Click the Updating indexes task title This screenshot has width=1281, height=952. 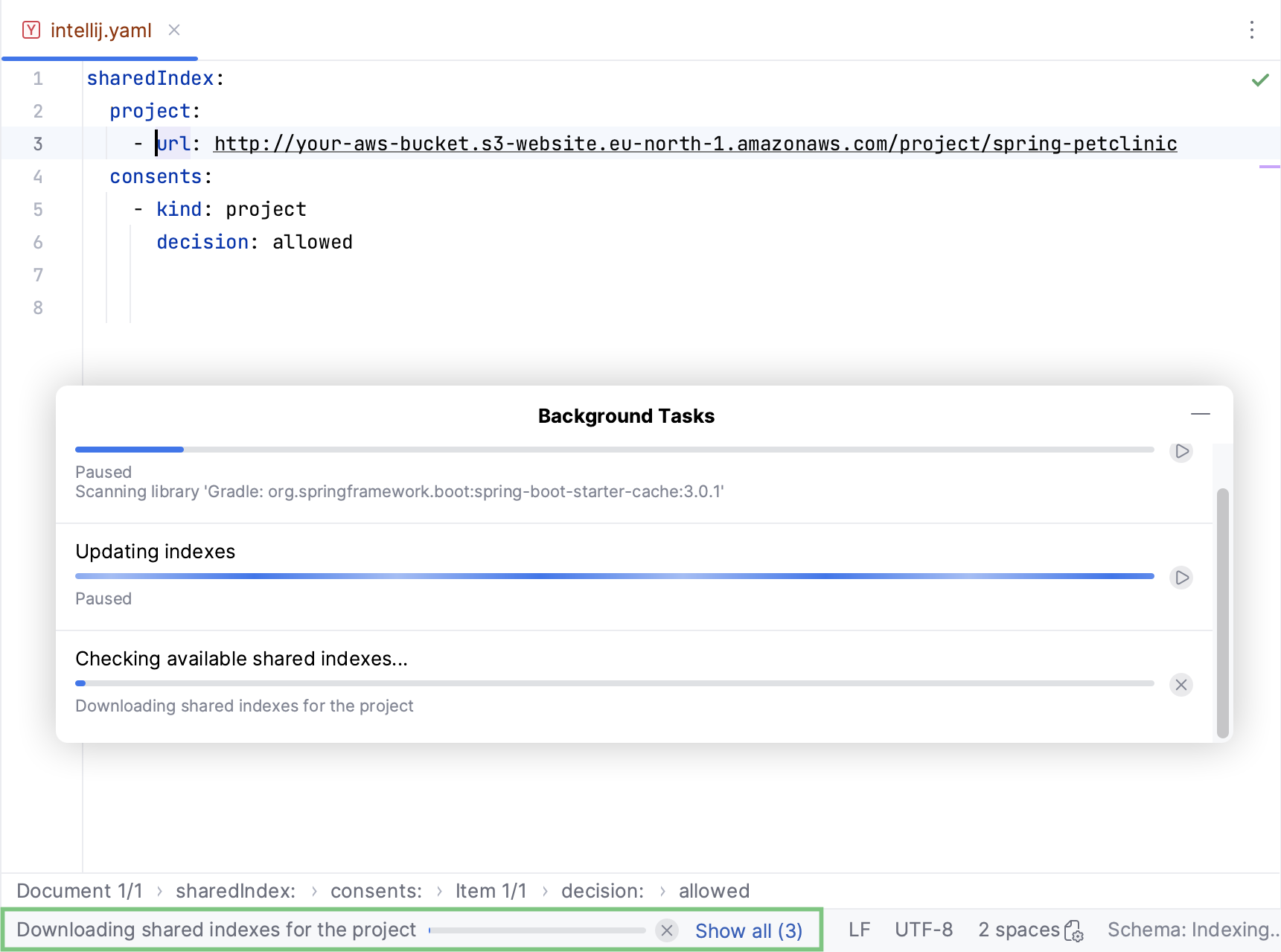(155, 552)
